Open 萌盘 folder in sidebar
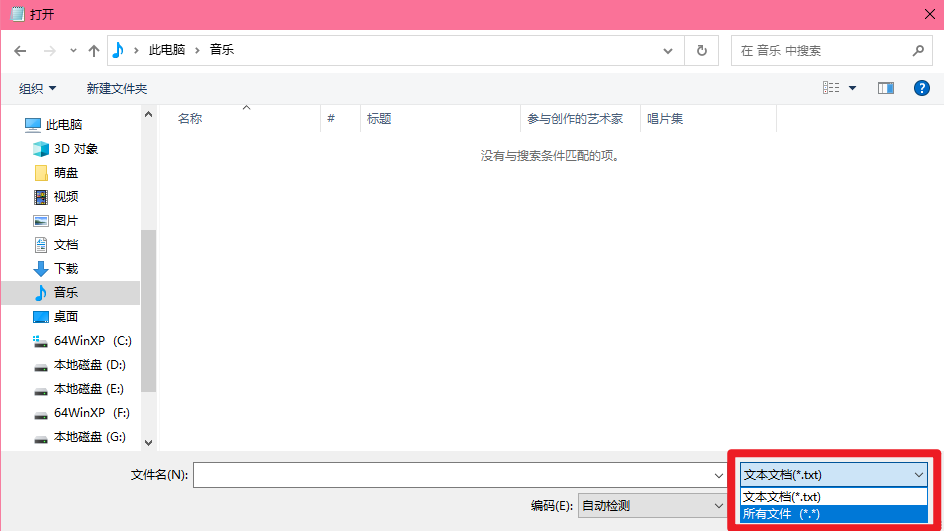Image resolution: width=944 pixels, height=531 pixels. 57,173
